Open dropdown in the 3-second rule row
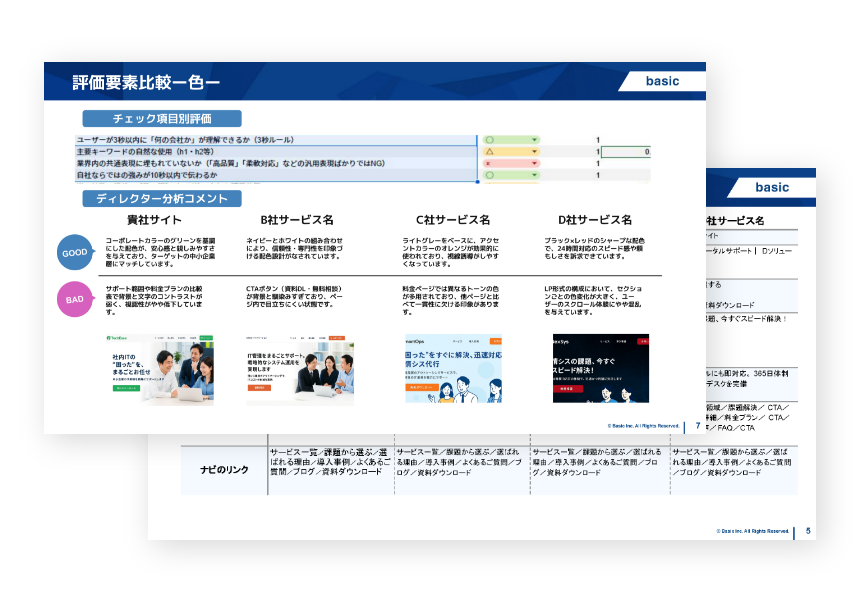Screen dimensions: 860x600 coord(535,140)
